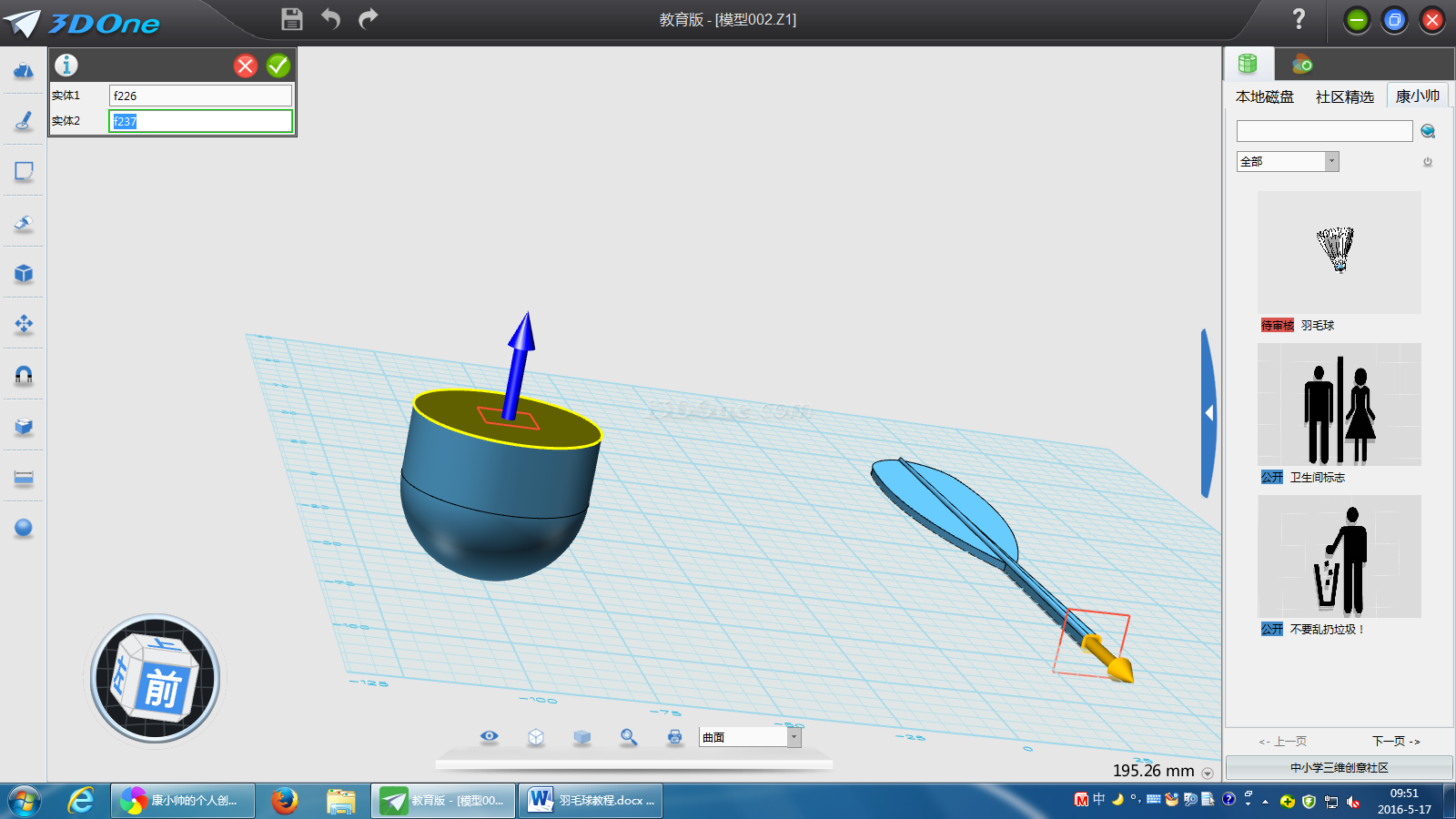
Task: Toggle visibility with the eye icon
Action: (490, 737)
